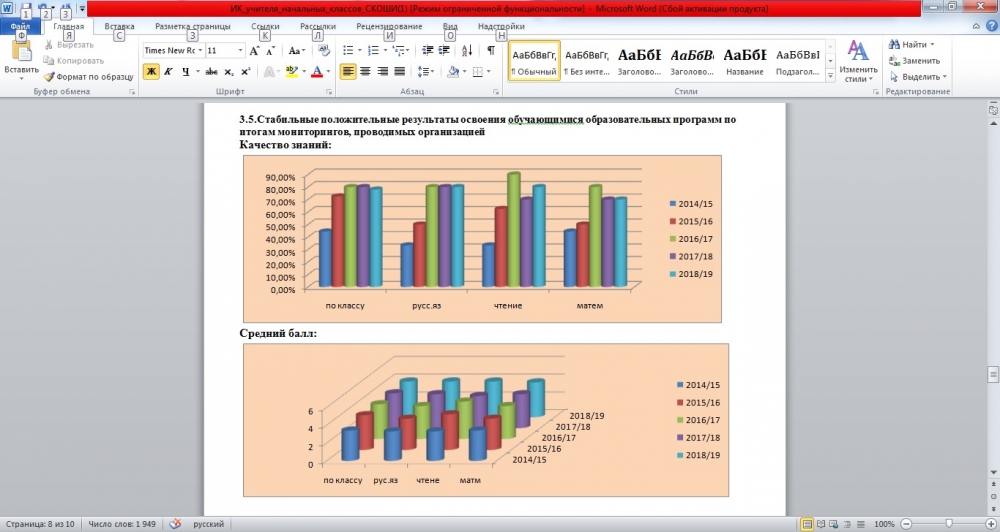Clear formatting
This screenshot has height=532, width=1000.
[x=324, y=50]
